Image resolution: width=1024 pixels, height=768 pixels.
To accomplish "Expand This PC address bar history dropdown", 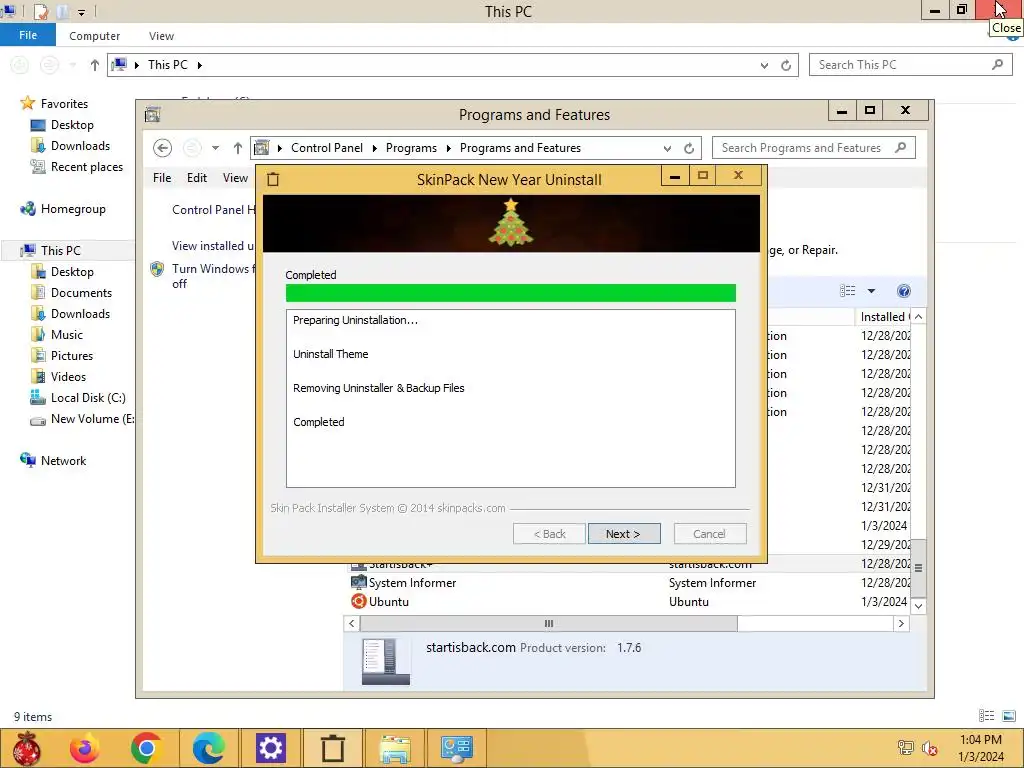I will 764,65.
